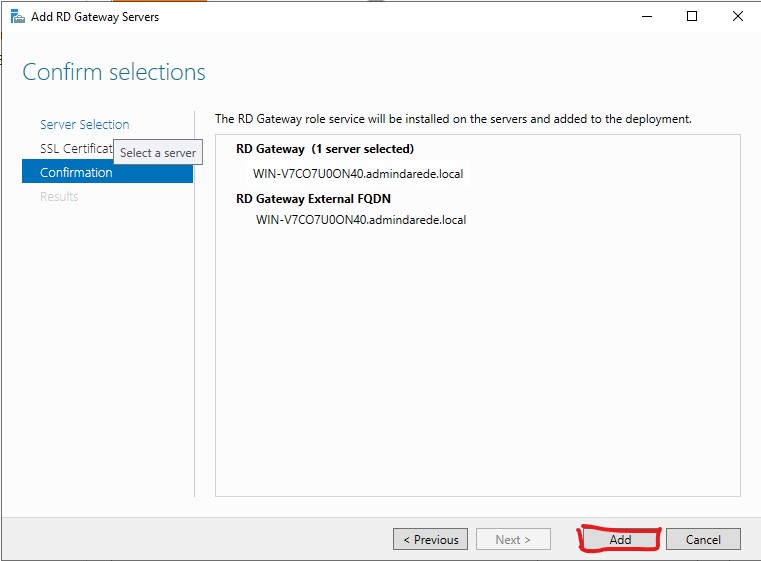
Task: Click the 'Confirm selections' page title
Action: tap(114, 72)
